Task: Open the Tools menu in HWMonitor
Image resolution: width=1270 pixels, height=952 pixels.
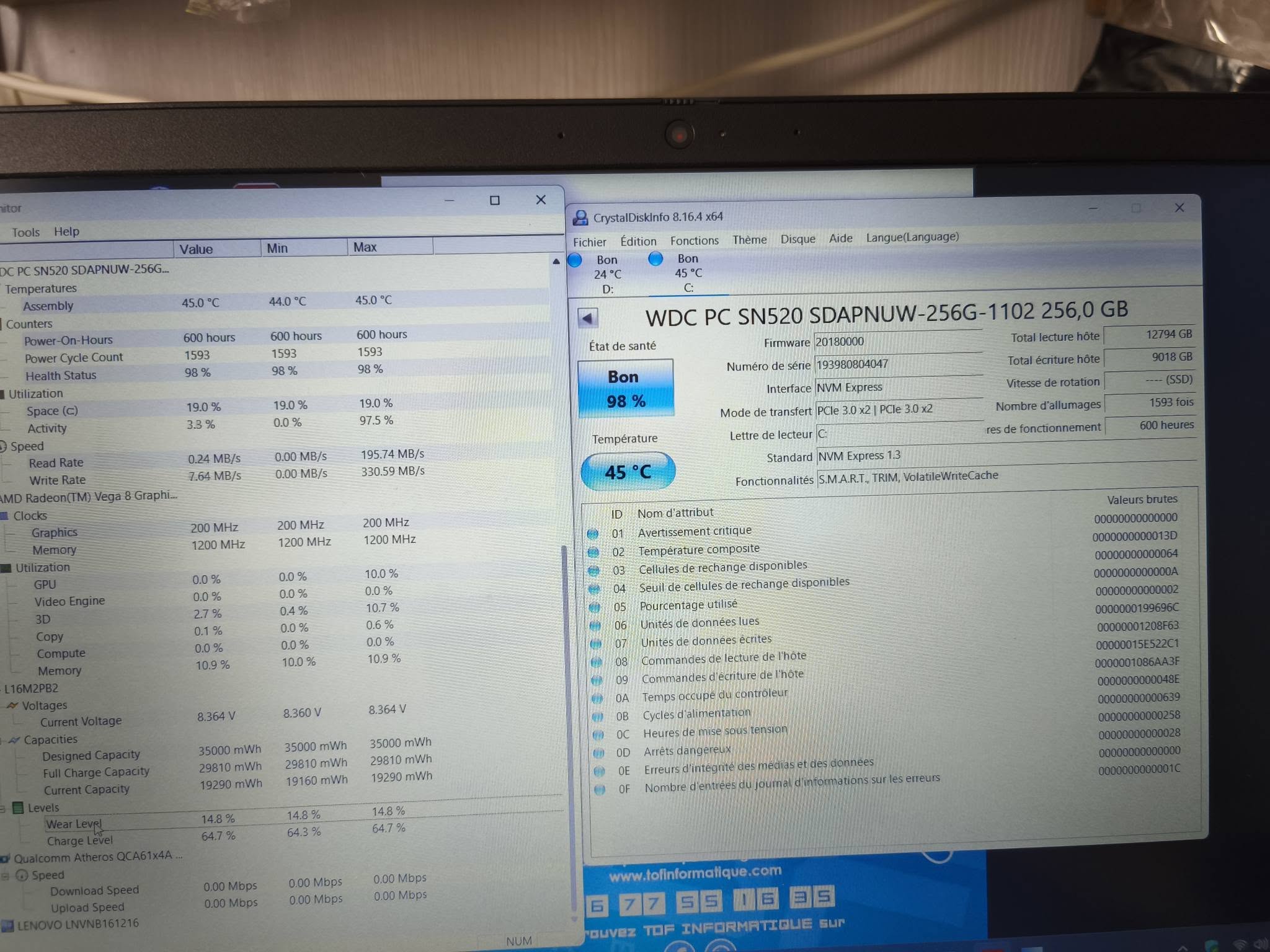Action: point(25,232)
